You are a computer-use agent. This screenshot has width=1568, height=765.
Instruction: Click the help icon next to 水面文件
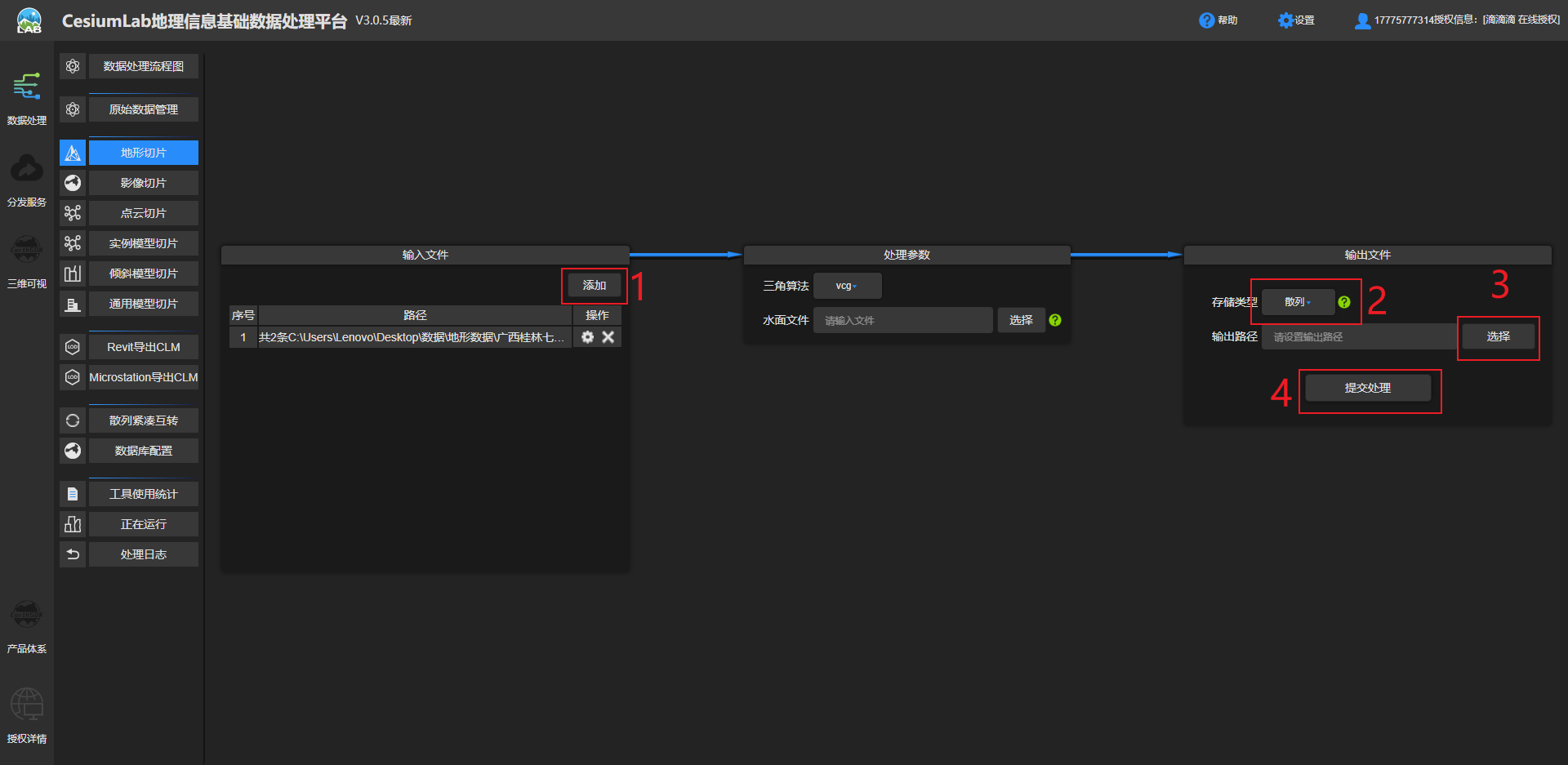click(x=1055, y=320)
